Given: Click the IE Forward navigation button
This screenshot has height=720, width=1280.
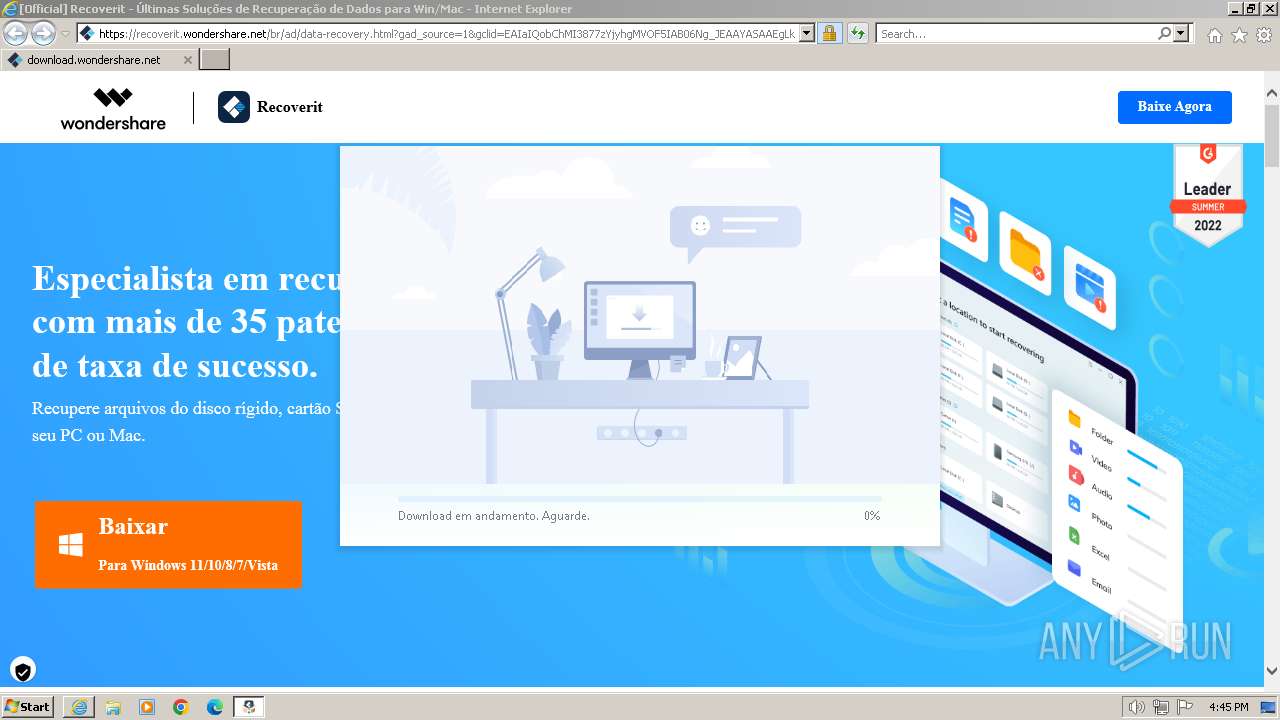Looking at the screenshot, I should pos(43,33).
